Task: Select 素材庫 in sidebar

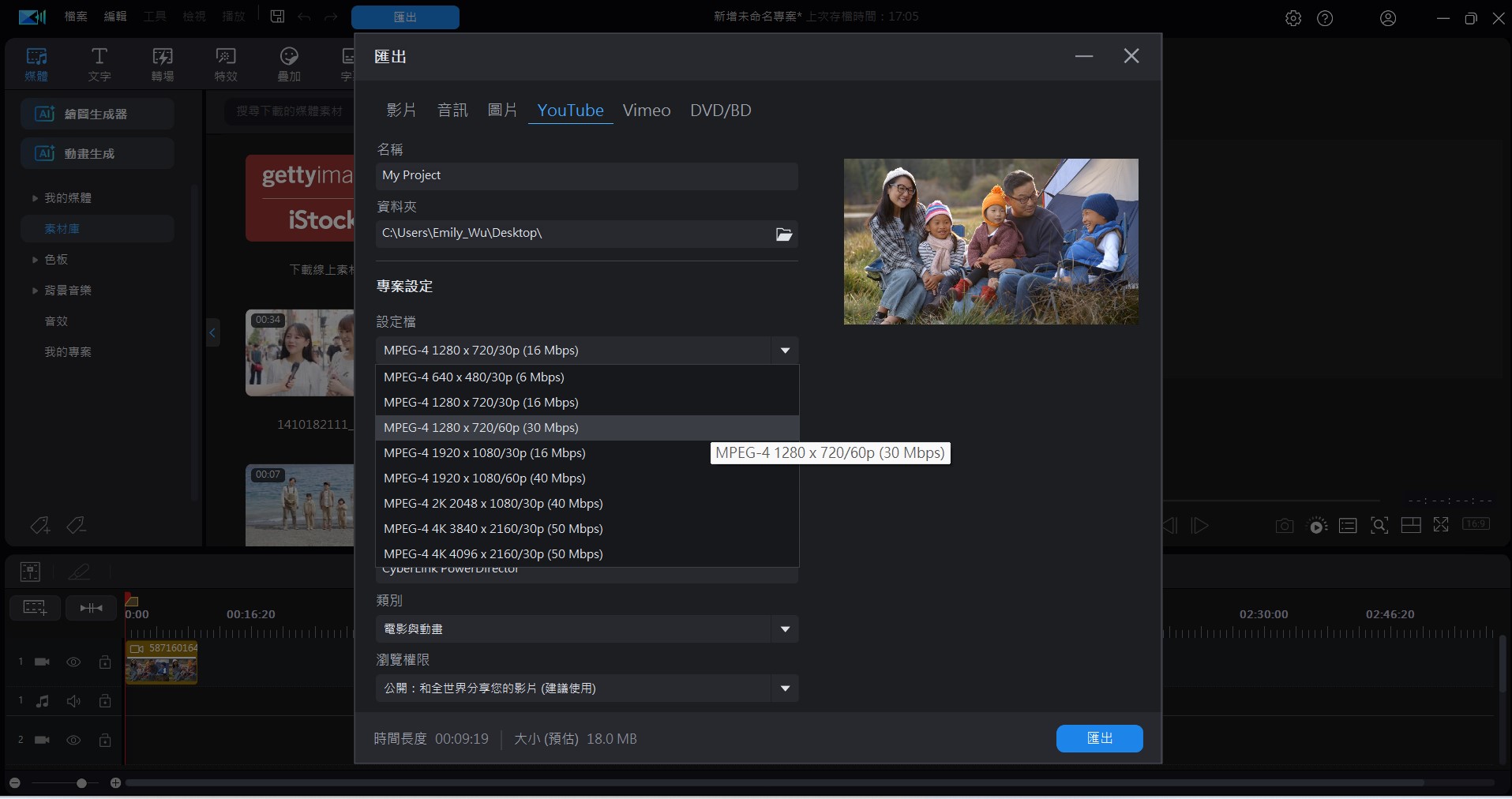Action: (97, 229)
